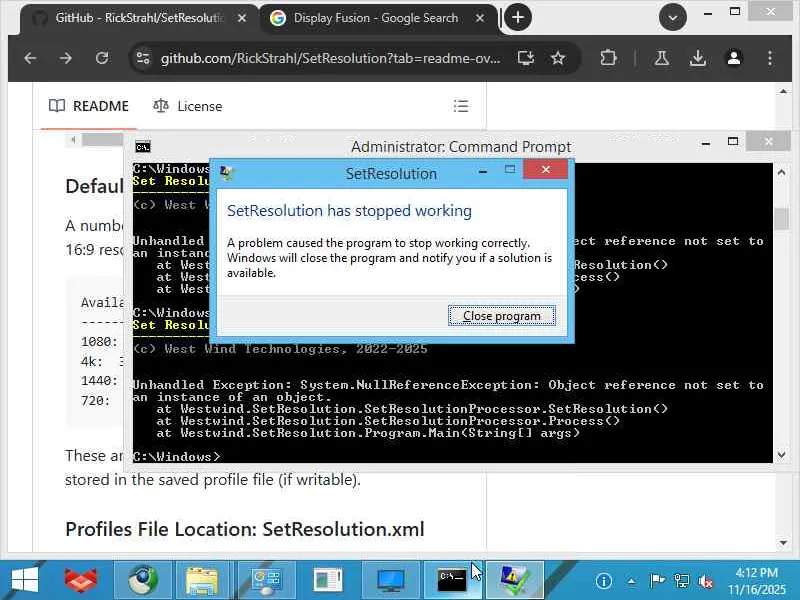Open the newspaper-style taskbar app icon
This screenshot has height=600, width=800.
328,581
